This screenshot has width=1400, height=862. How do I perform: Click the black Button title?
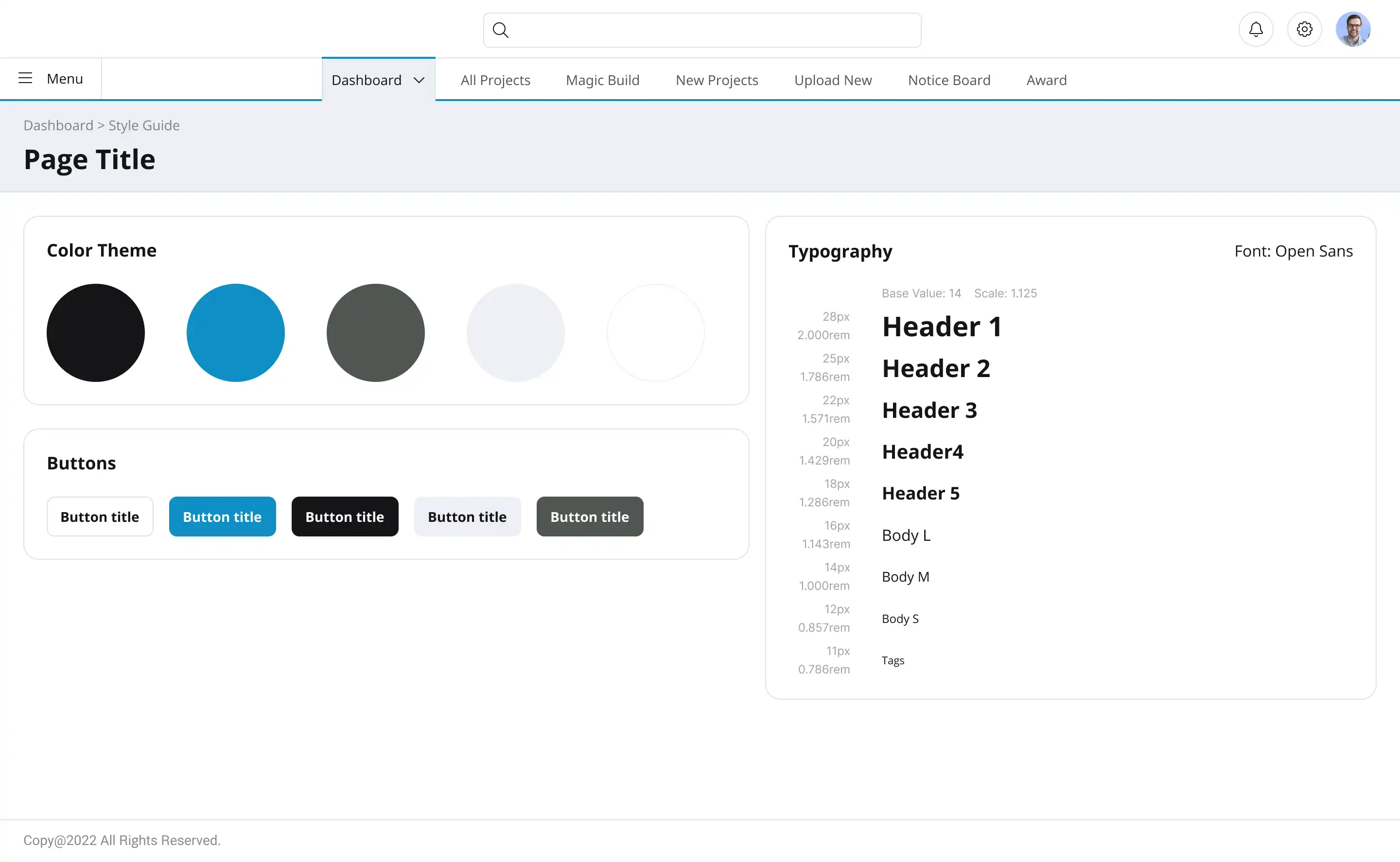click(x=345, y=517)
